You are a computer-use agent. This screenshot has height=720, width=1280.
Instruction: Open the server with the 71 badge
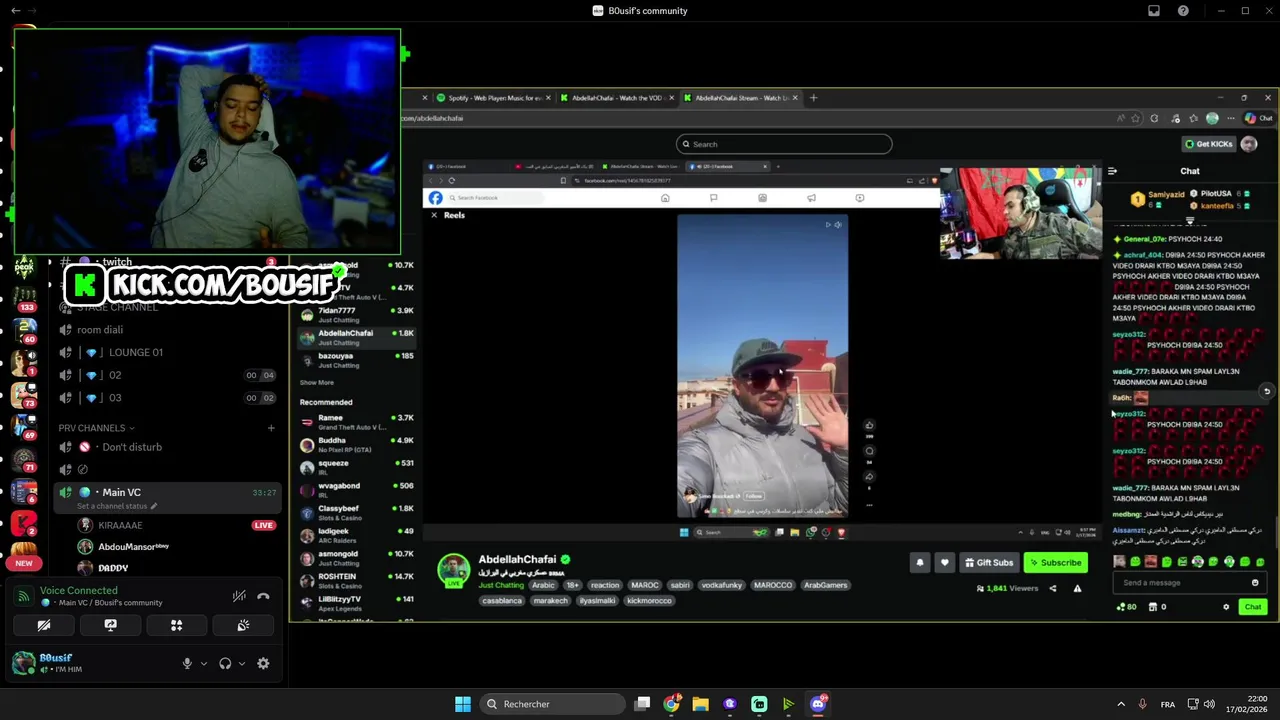pos(24,459)
